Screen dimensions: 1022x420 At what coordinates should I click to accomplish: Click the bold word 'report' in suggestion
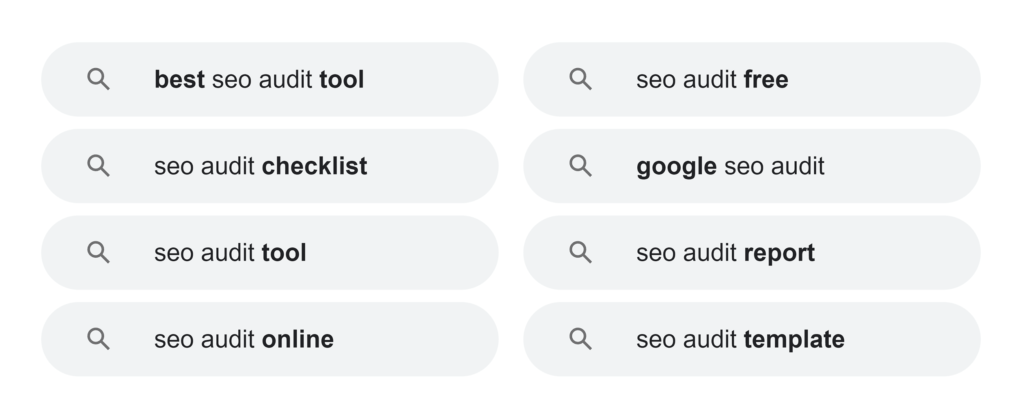pyautogui.click(x=779, y=254)
